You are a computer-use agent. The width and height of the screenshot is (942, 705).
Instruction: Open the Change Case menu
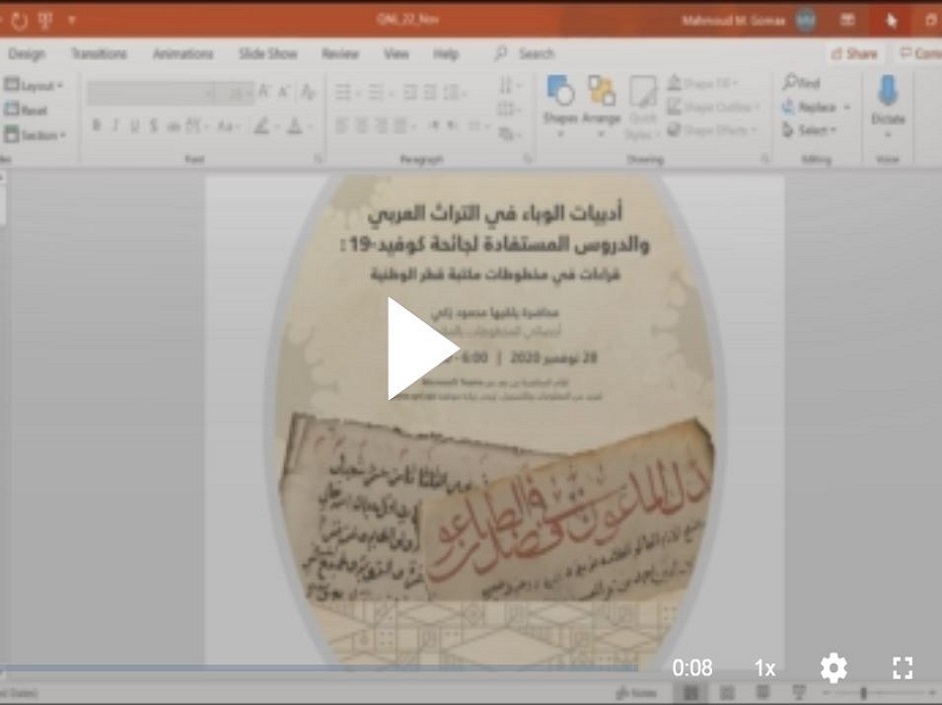pos(228,126)
